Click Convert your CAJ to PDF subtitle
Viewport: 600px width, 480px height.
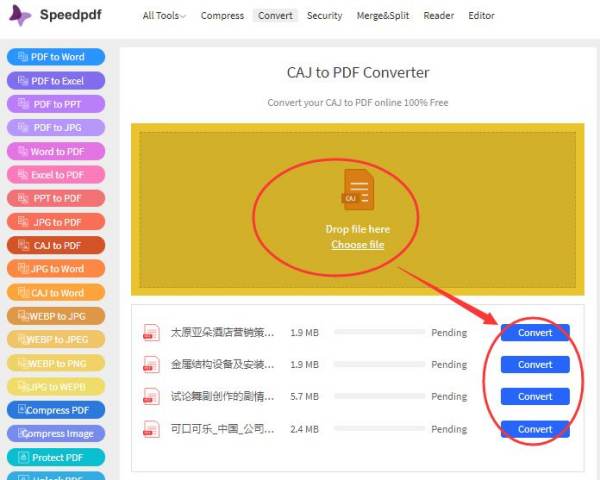tap(358, 103)
